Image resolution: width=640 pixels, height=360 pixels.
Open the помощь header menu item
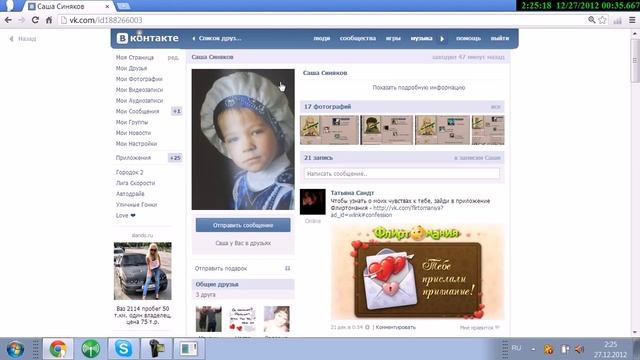(x=468, y=38)
